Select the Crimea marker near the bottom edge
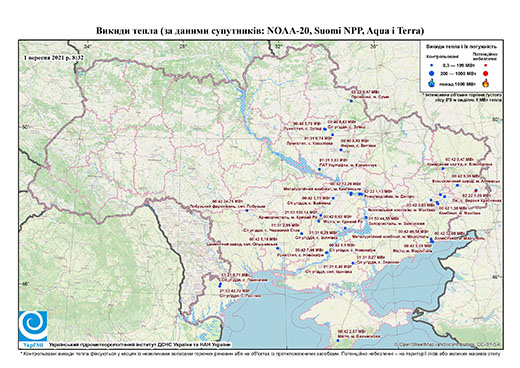 pos(338,340)
